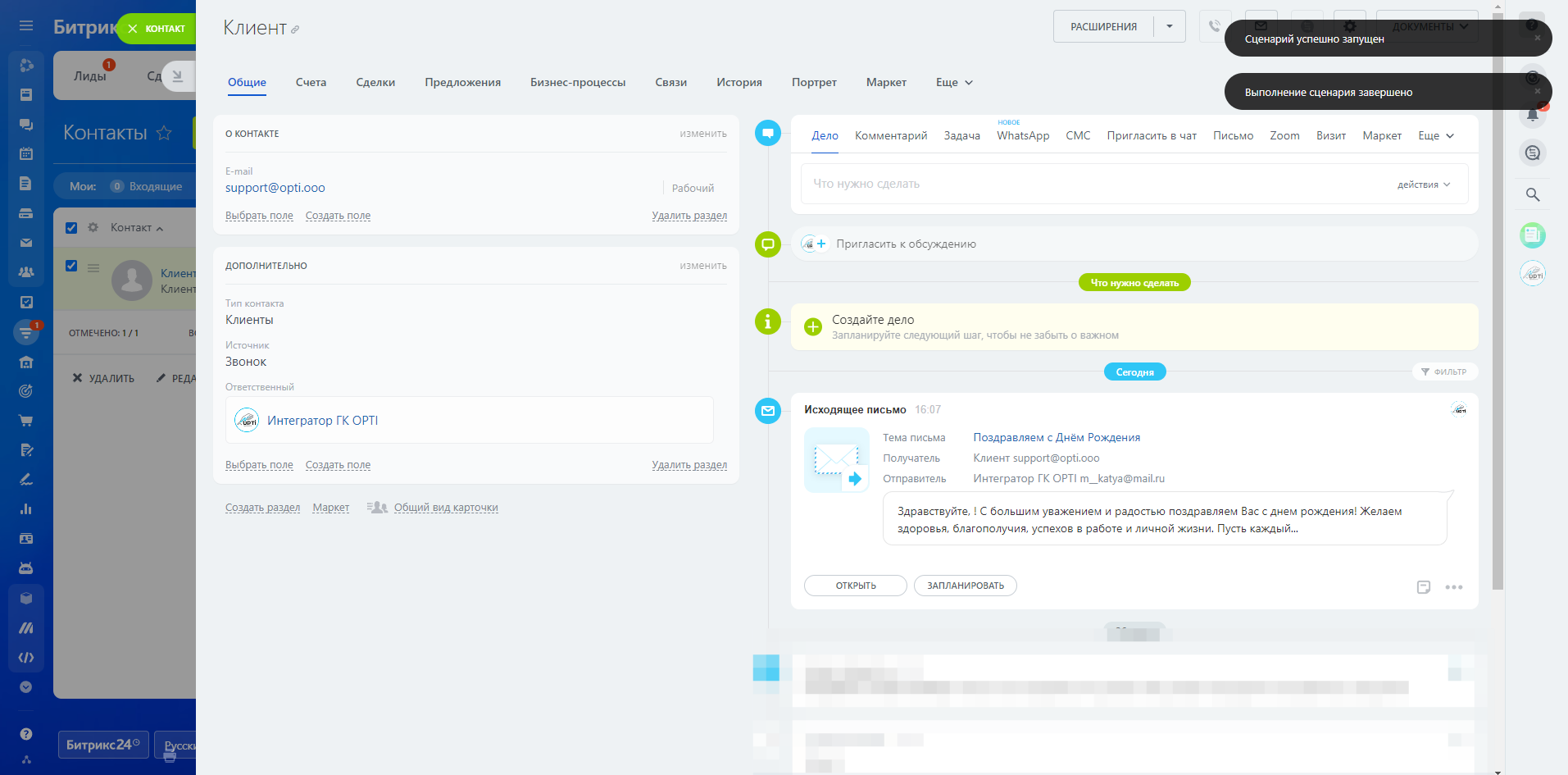Click the help question mark in left sidebar
This screenshot has width=1568, height=775.
pyautogui.click(x=26, y=734)
